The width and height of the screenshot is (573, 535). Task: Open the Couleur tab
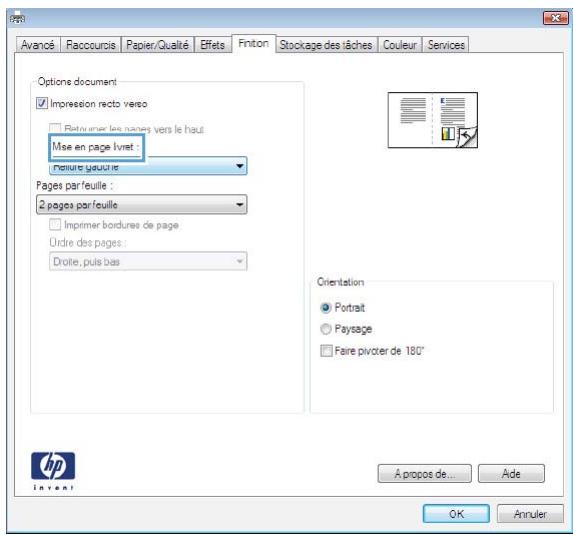click(400, 45)
